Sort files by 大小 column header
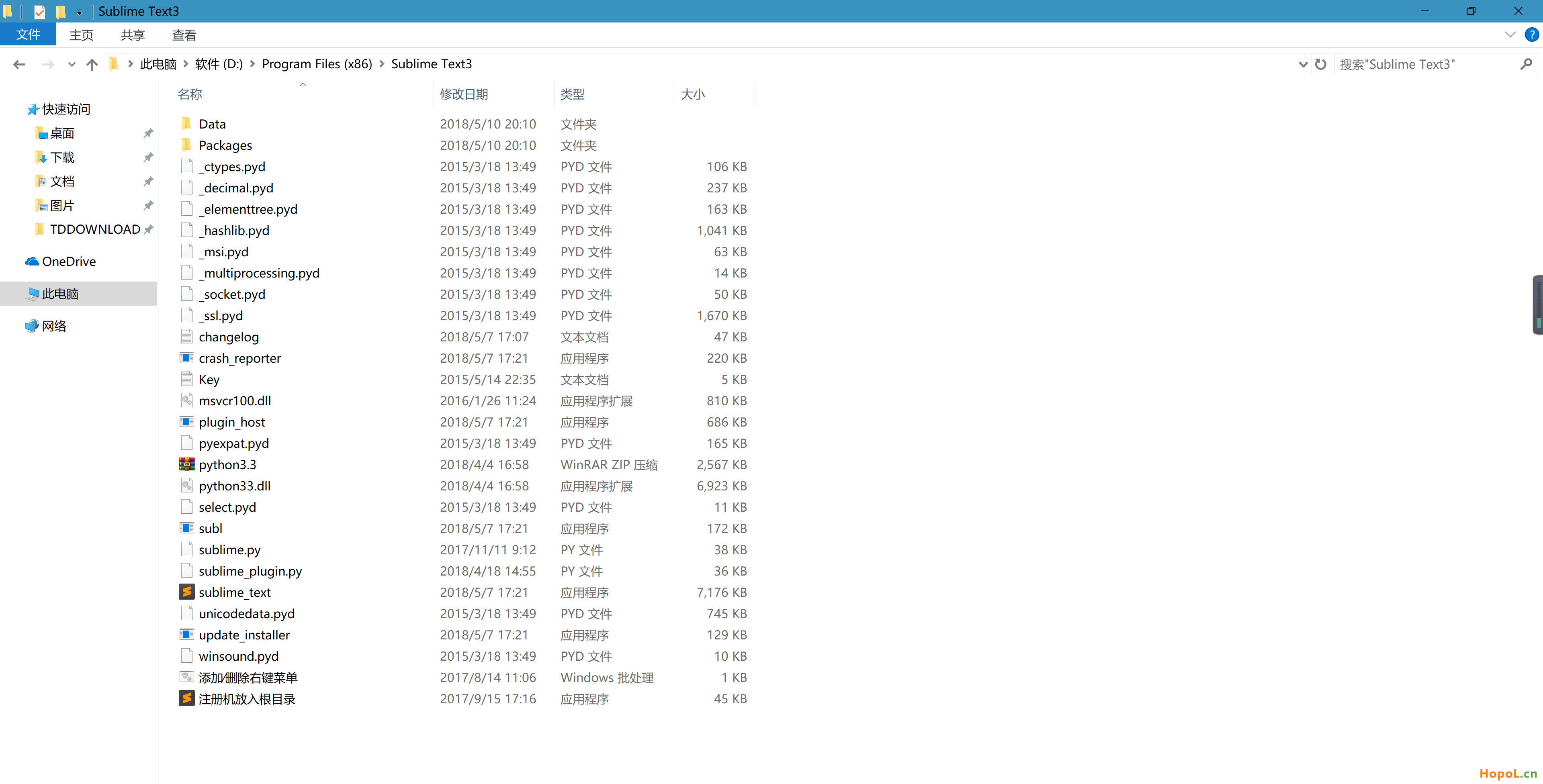 point(693,94)
